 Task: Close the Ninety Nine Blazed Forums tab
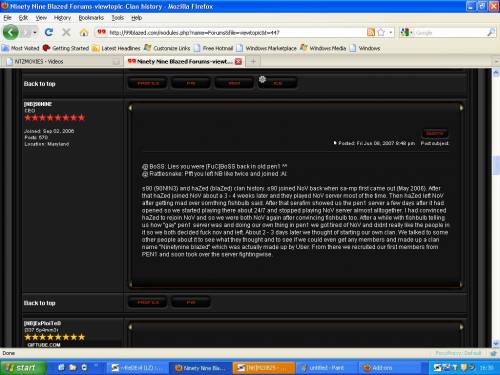(x=238, y=61)
